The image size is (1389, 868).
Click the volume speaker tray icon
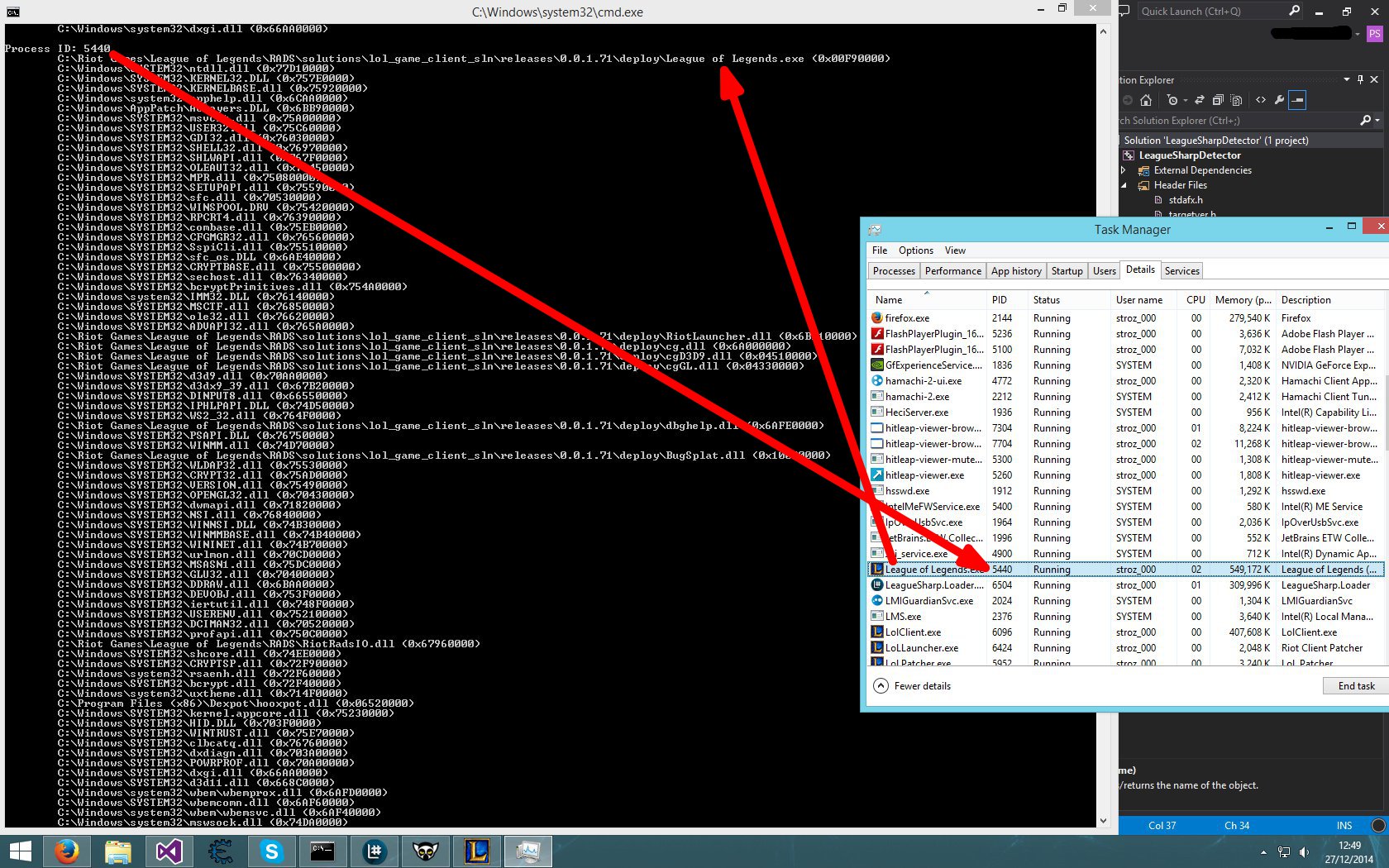coord(1304,852)
